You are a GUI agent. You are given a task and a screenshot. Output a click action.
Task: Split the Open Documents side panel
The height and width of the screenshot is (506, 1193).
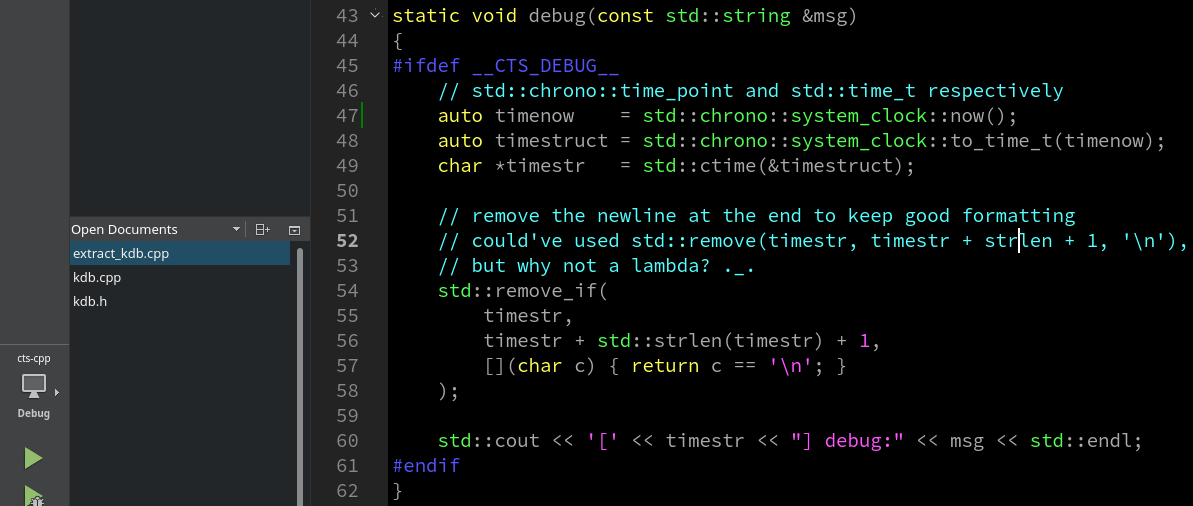[262, 229]
